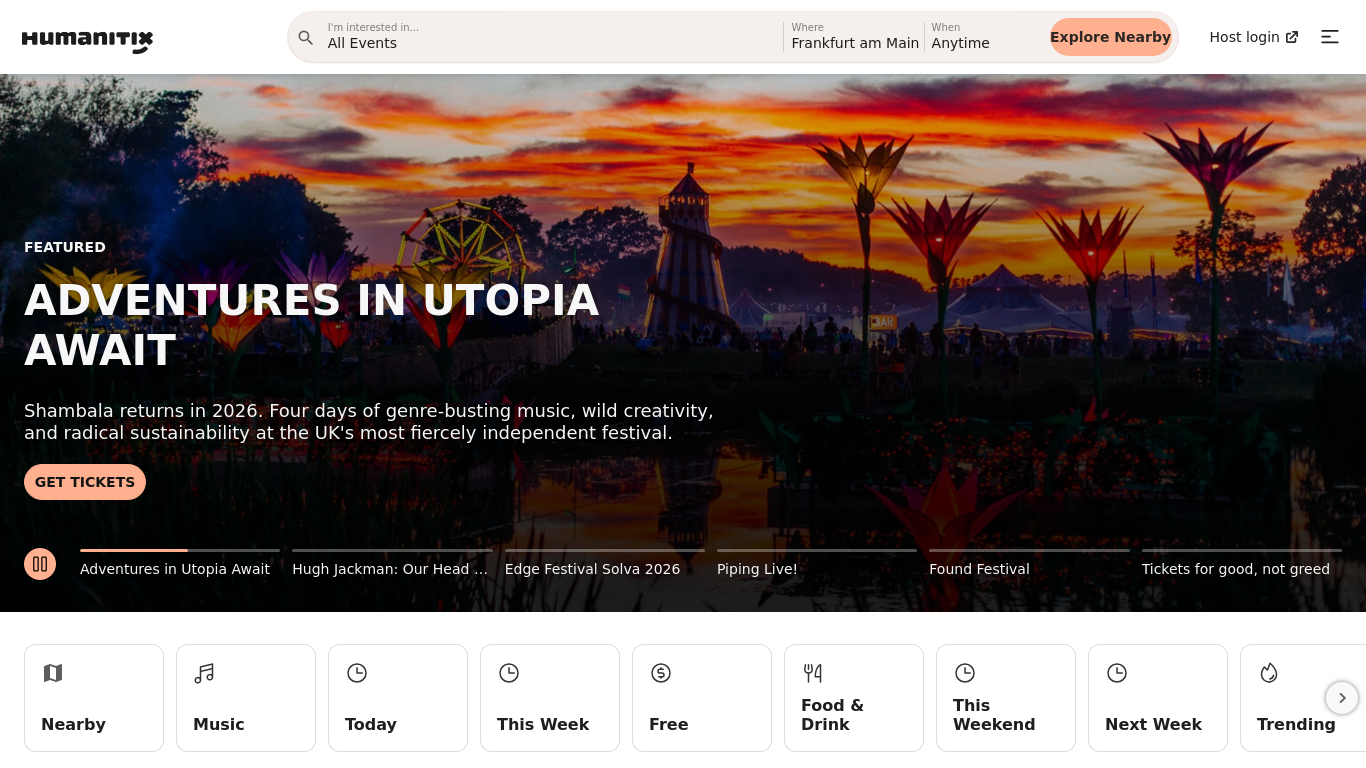The height and width of the screenshot is (768, 1366).
Task: Click the FEATURED label
Action: [65, 247]
